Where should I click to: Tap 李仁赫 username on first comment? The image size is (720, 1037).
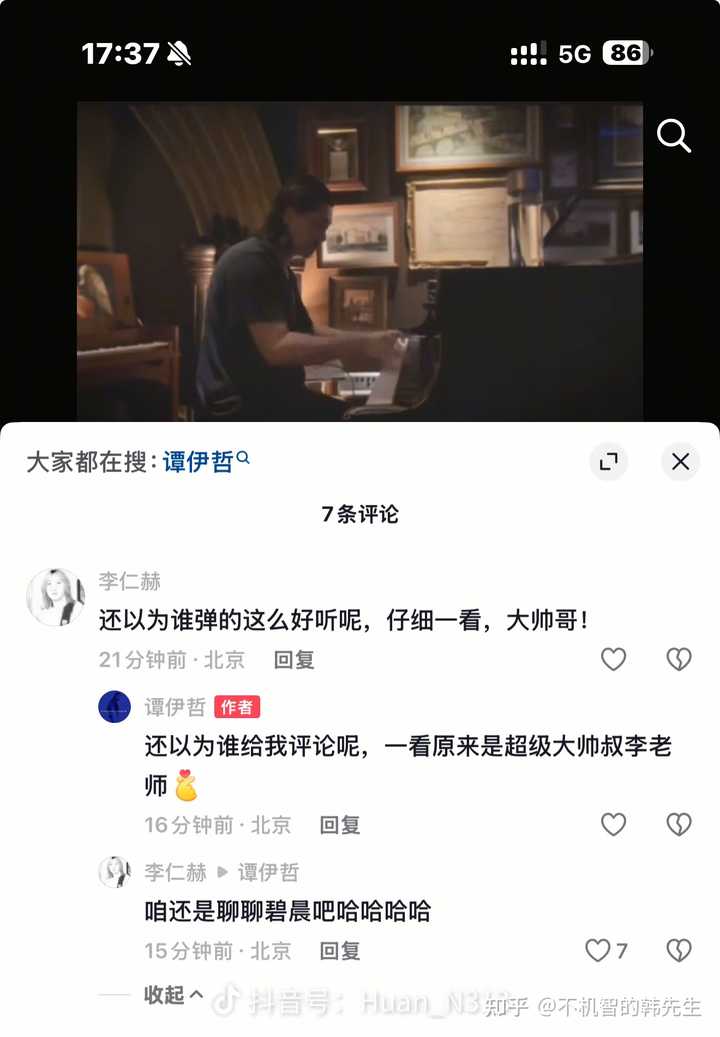(x=130, y=581)
